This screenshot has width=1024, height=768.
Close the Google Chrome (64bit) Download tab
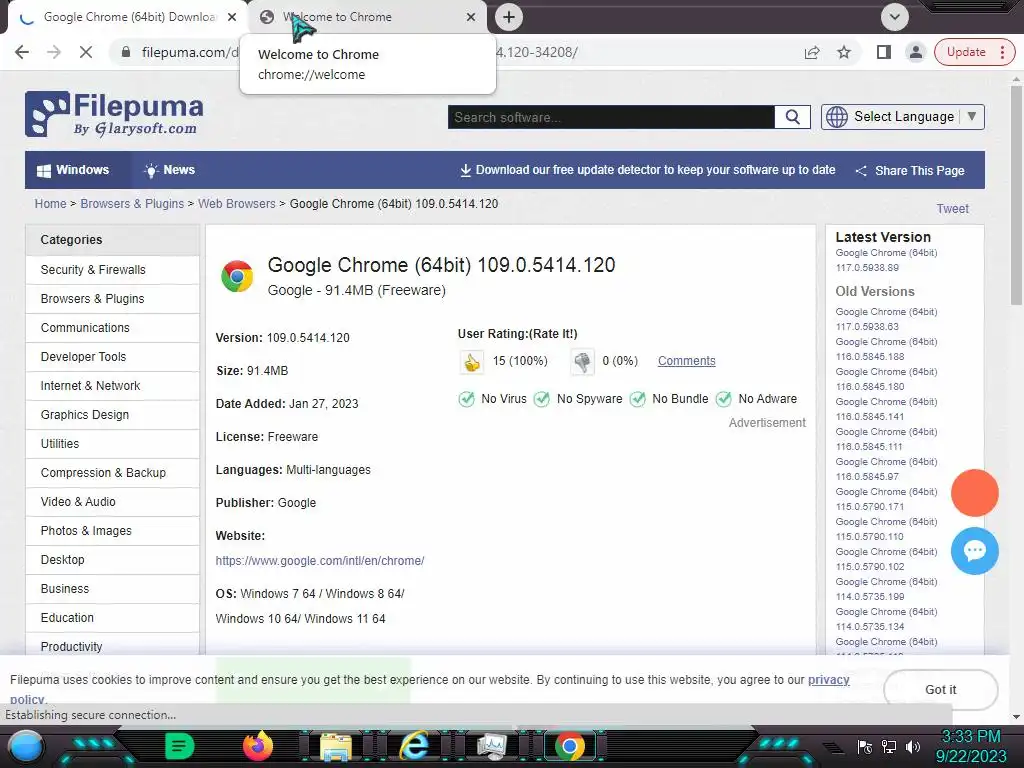[x=232, y=17]
